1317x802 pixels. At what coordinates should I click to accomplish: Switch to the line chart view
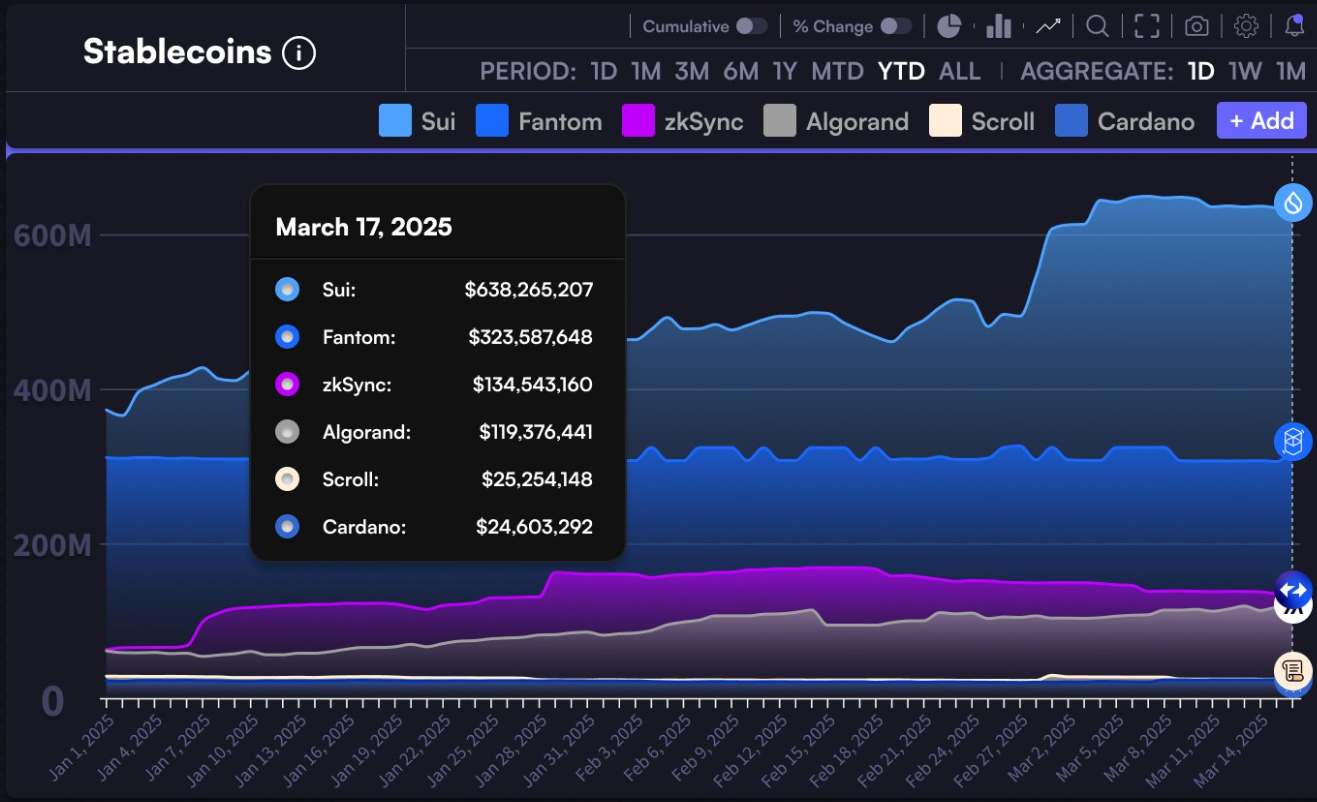tap(1048, 26)
